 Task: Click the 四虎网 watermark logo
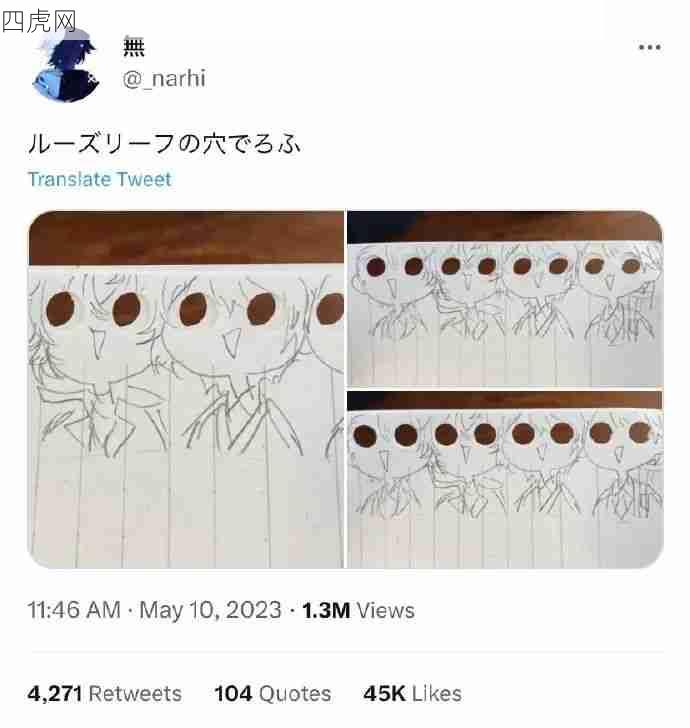click(x=38, y=19)
